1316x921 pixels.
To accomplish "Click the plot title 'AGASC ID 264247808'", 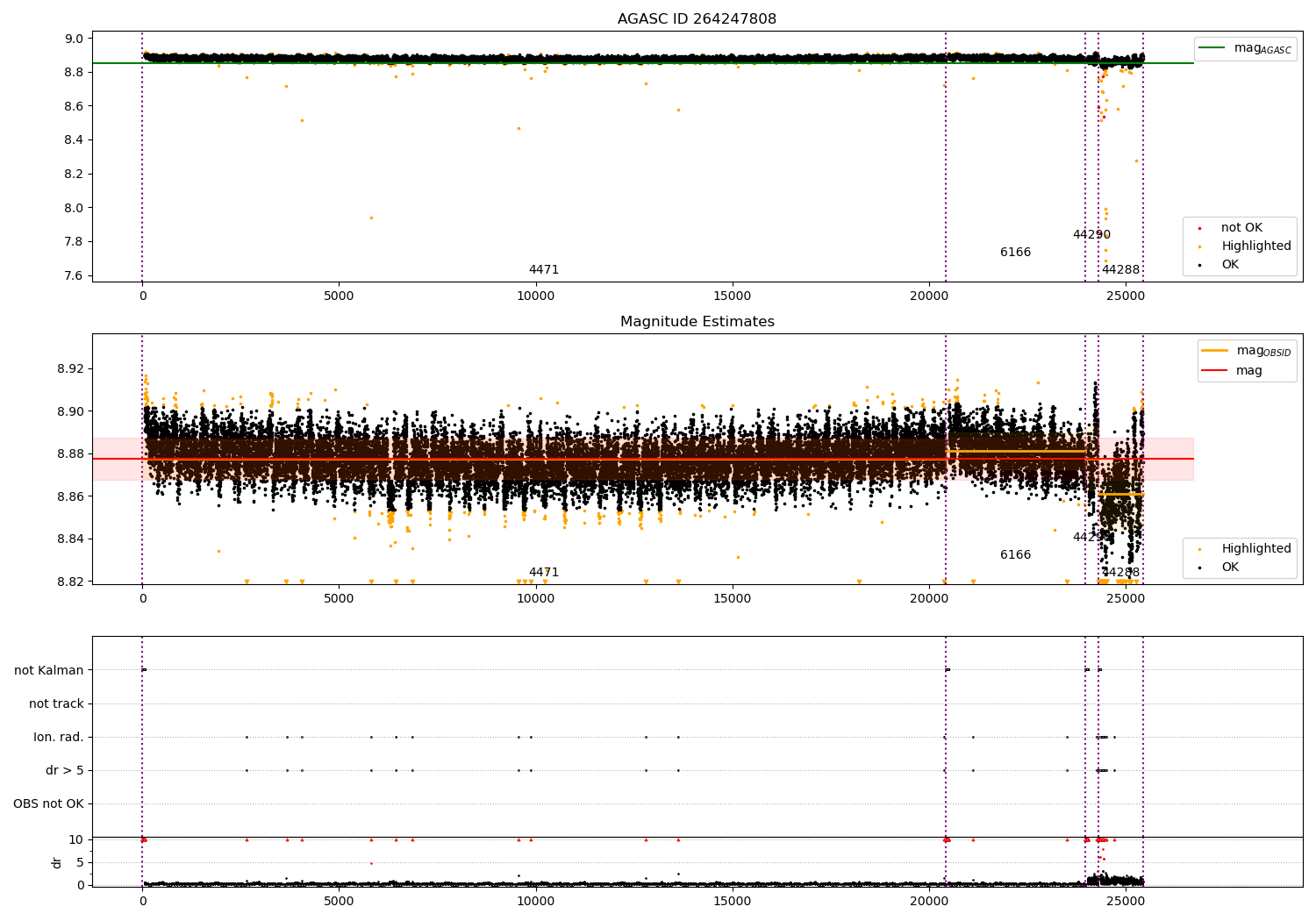I will click(697, 19).
